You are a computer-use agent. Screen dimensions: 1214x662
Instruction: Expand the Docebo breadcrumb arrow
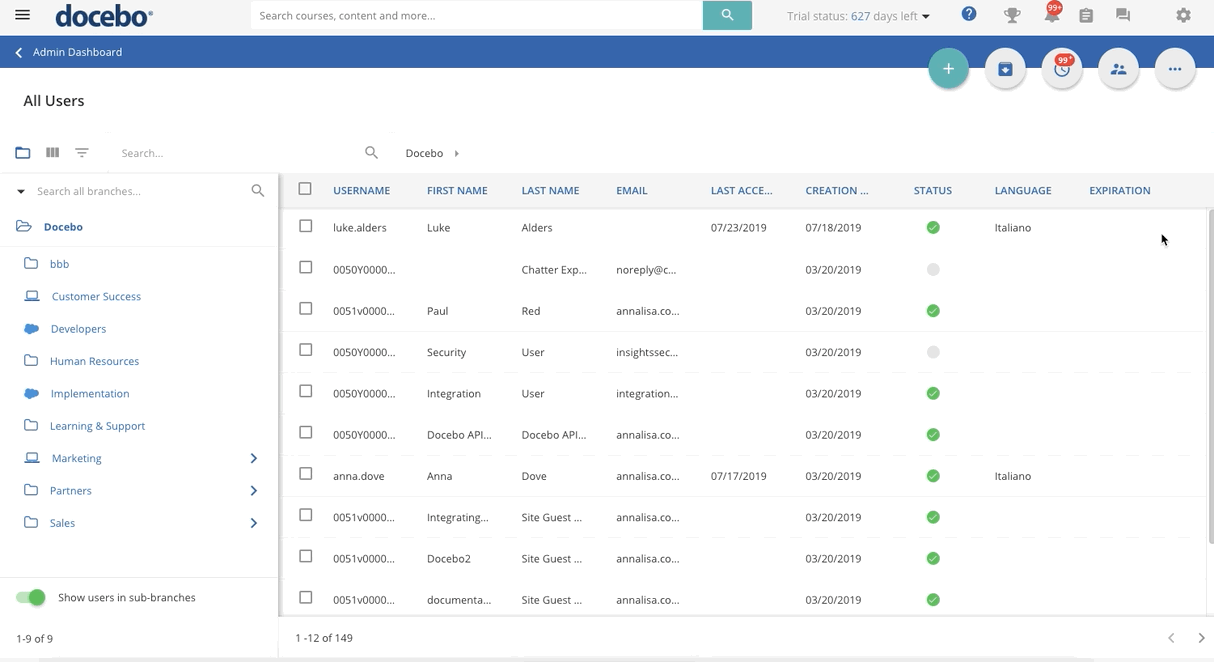[457, 154]
